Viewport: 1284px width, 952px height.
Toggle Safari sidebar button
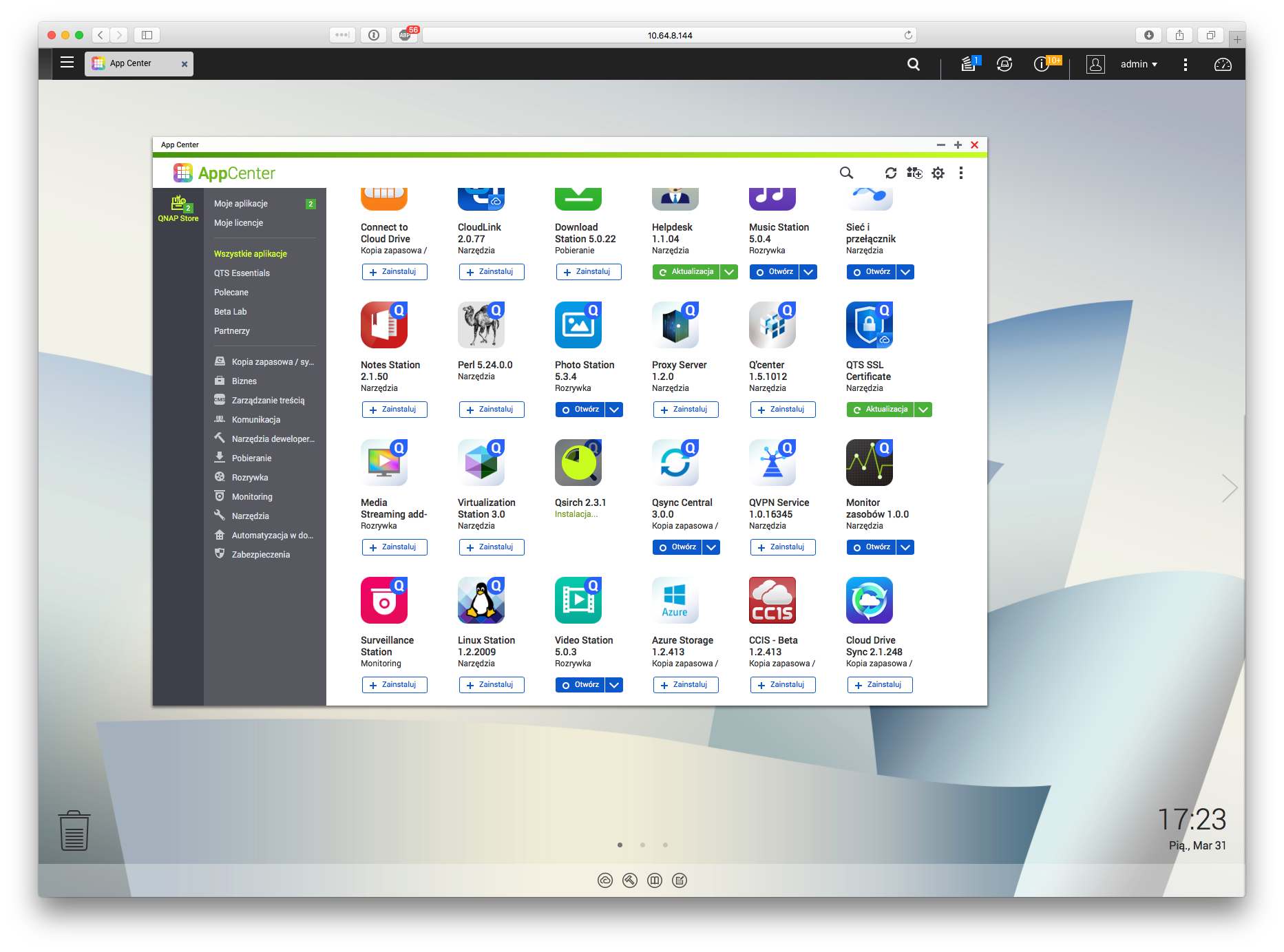147,35
